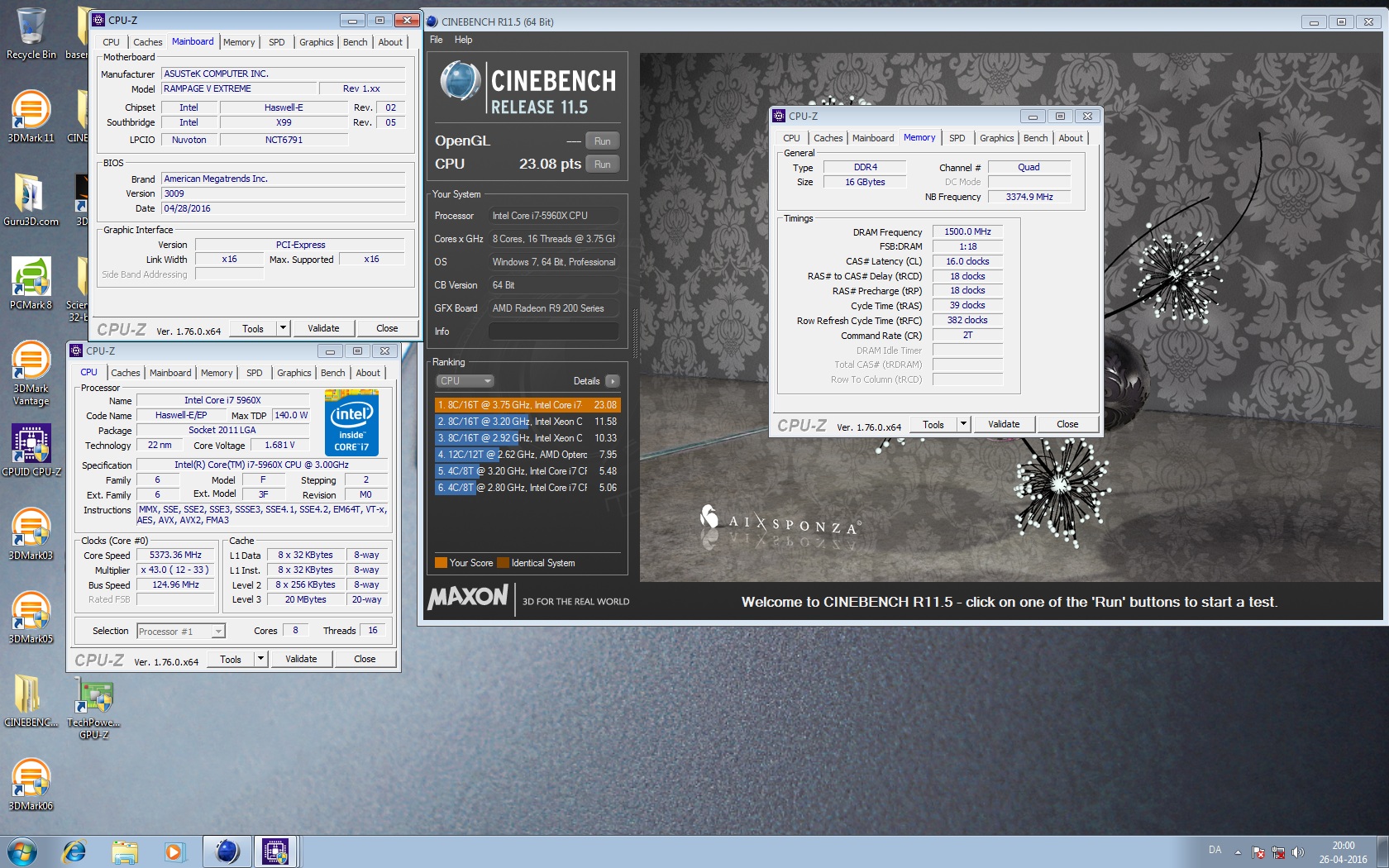Click the Action Center flag tray icon
This screenshot has width=1389, height=868.
point(1258,852)
